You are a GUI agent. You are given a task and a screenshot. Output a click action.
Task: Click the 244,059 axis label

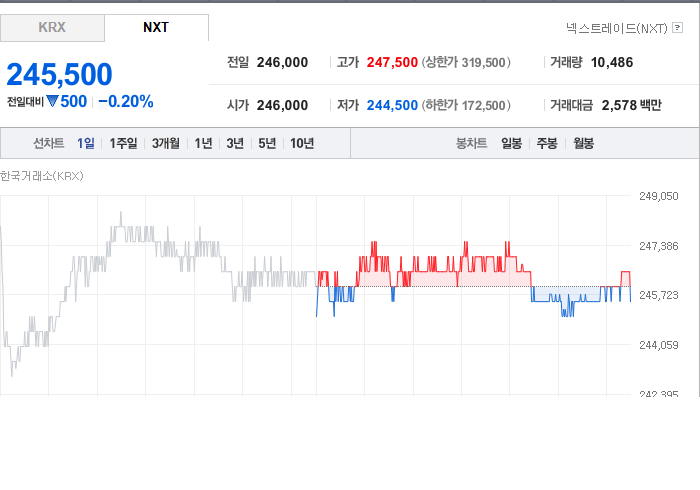coord(658,345)
